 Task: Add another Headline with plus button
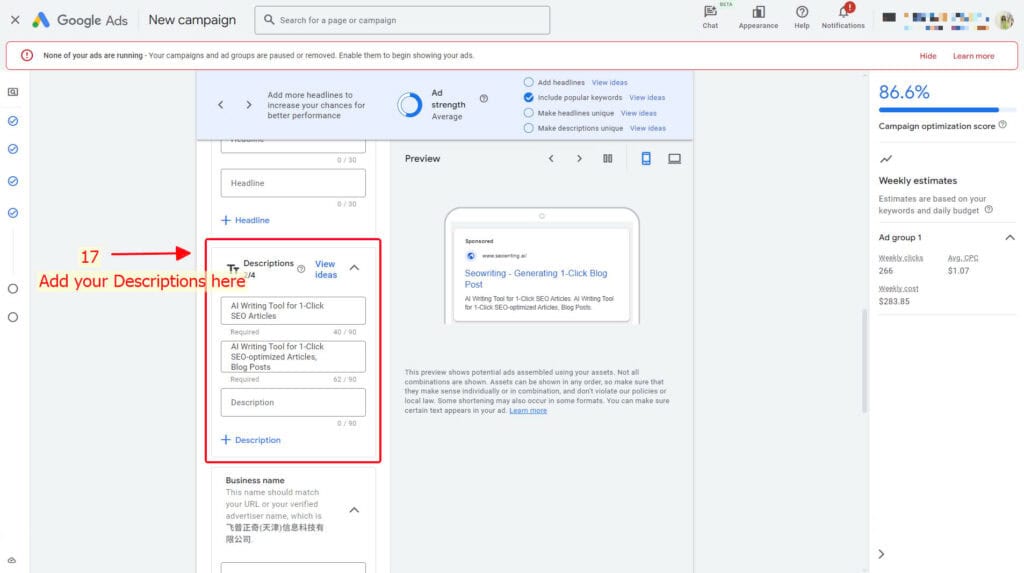coord(245,220)
